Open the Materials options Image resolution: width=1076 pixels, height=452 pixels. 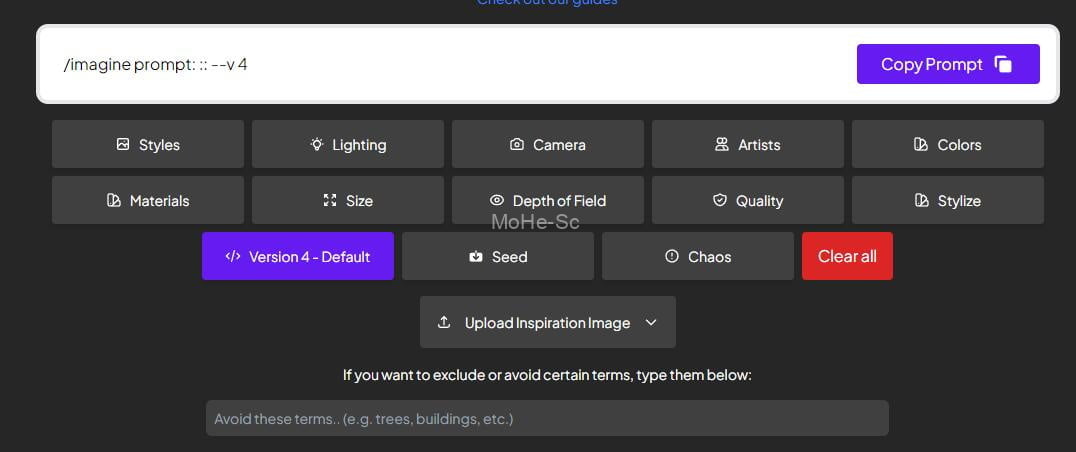(148, 201)
